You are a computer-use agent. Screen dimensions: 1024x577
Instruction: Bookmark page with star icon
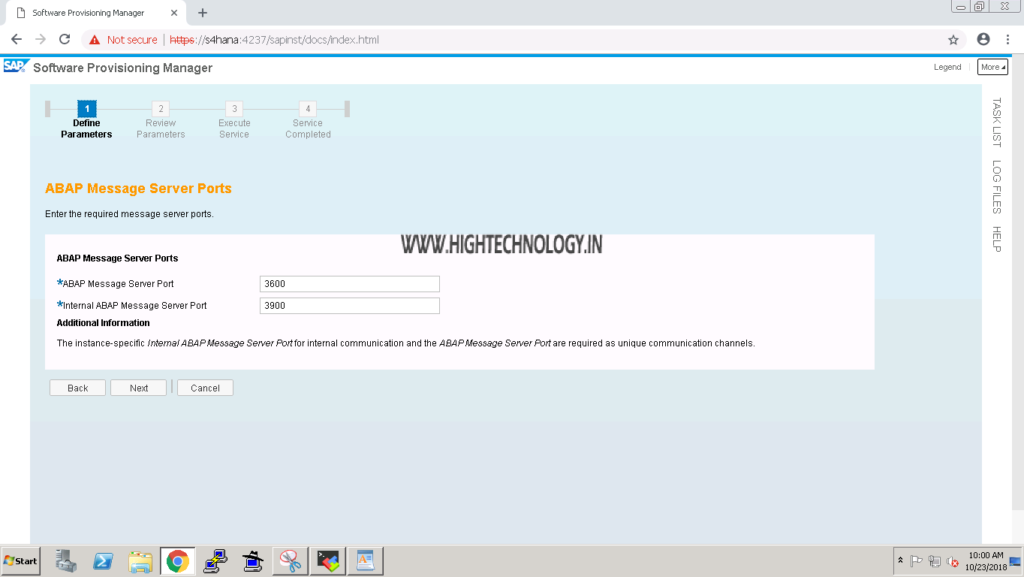(x=953, y=40)
